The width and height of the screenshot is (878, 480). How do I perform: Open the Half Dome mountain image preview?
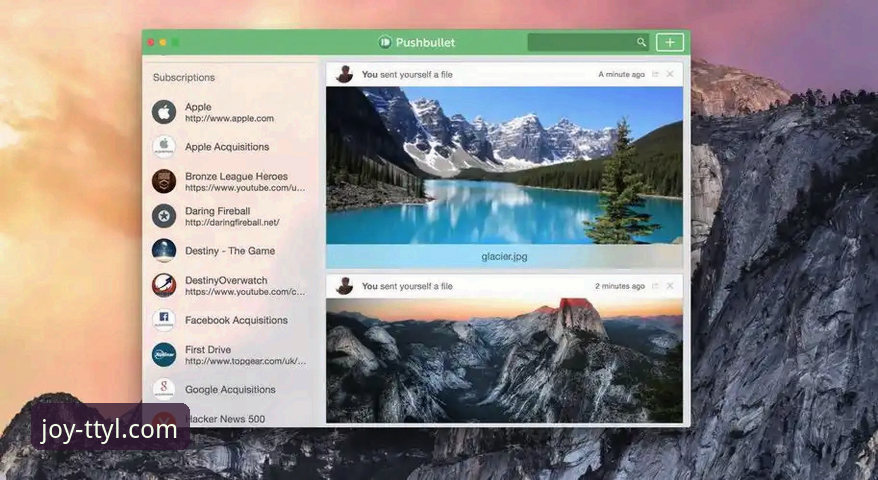(504, 360)
